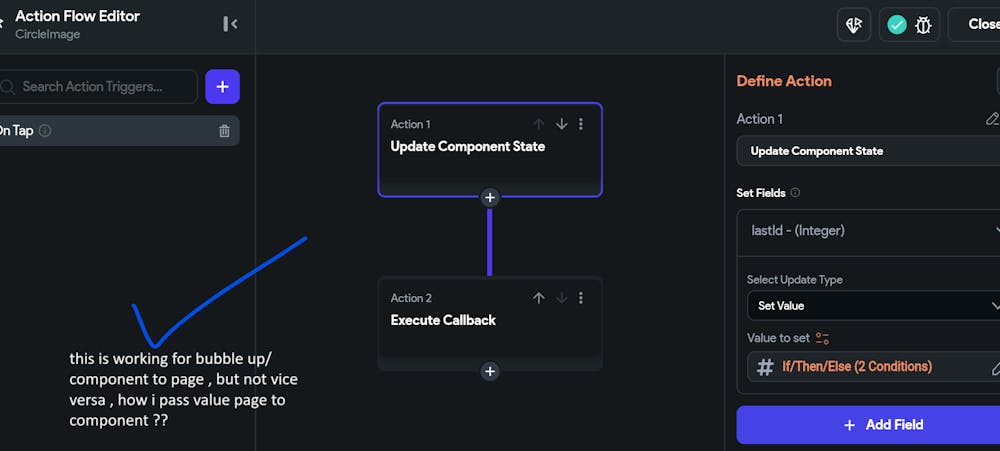Click the Add Field button
This screenshot has height=451, width=1000.
[x=868, y=424]
